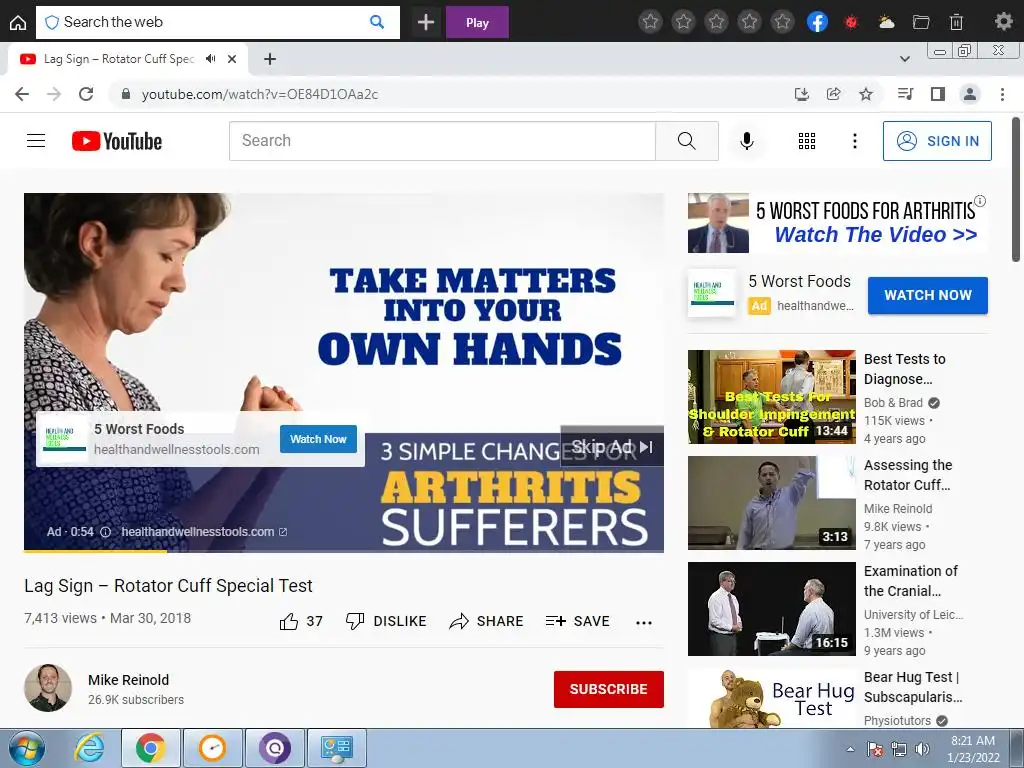1024x768 pixels.
Task: Toggle the browser side panel
Action: tap(938, 94)
